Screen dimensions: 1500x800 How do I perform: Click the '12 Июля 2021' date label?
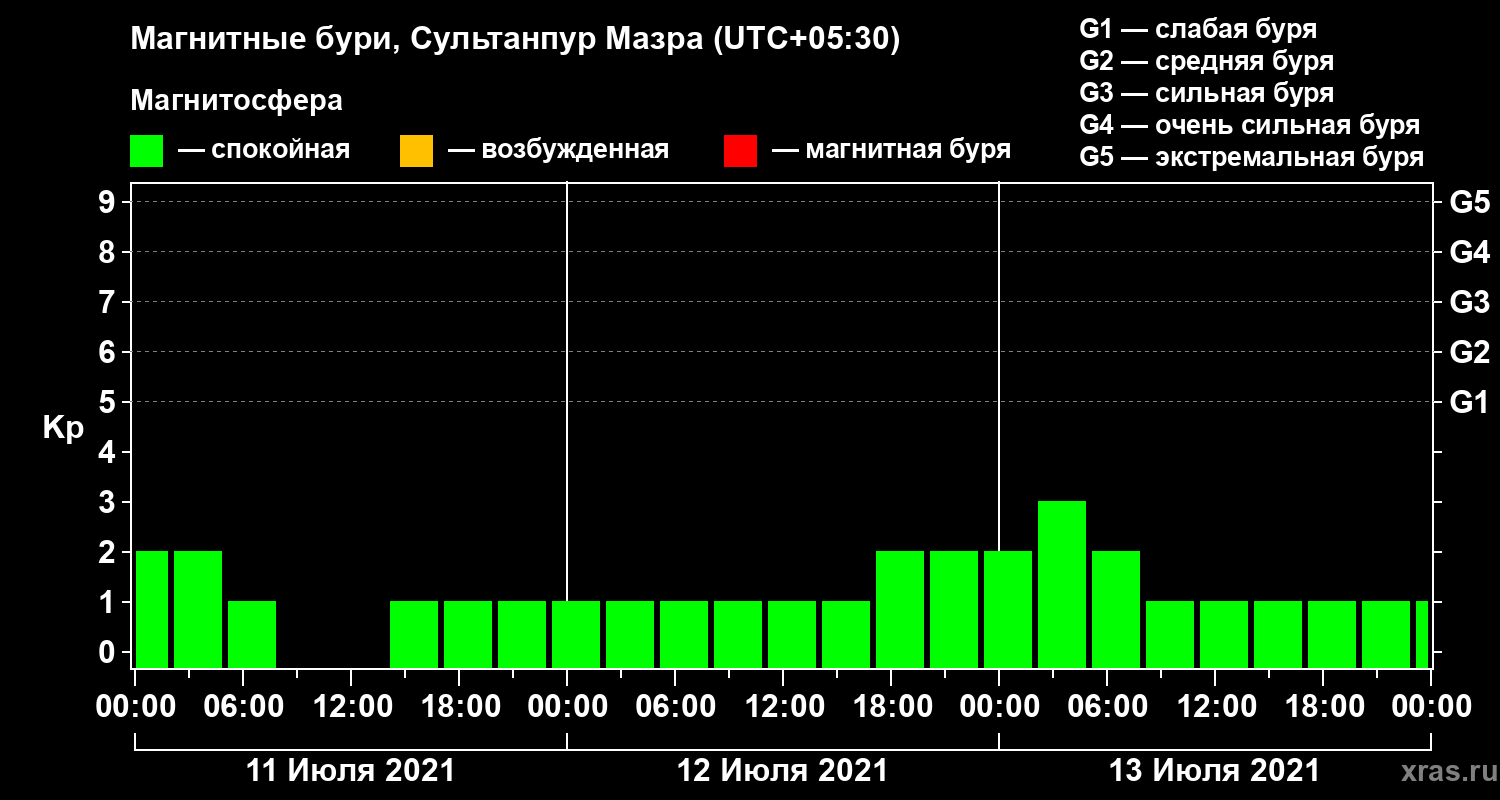click(782, 771)
